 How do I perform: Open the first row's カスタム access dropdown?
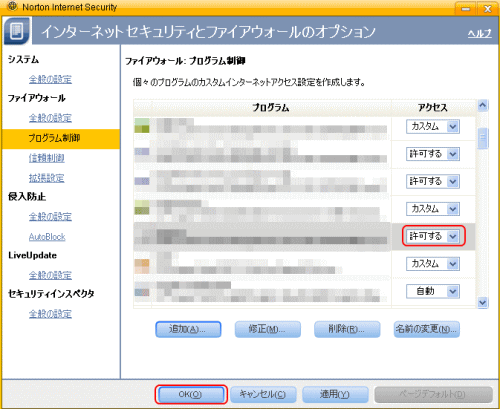click(x=433, y=127)
